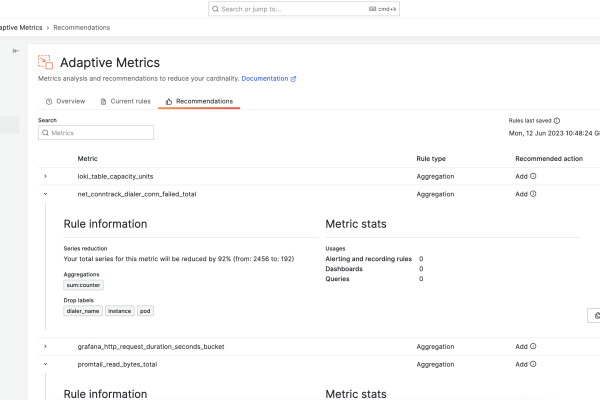Switch to the Overview tab
Screen dimensions: 600x400
(65, 101)
